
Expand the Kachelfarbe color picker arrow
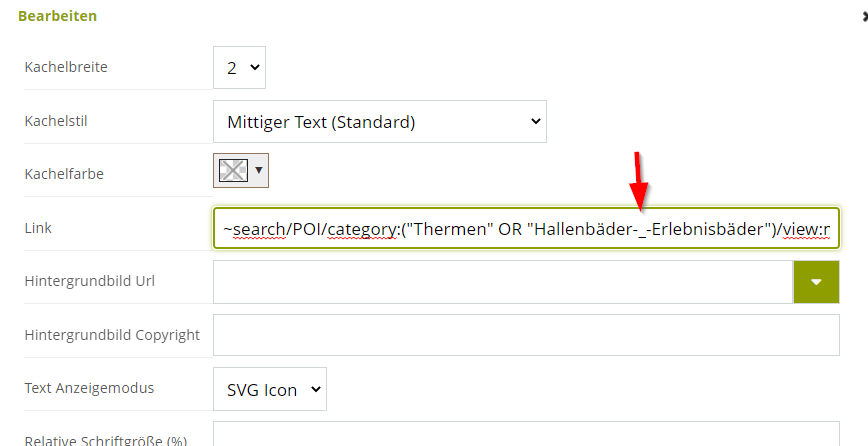point(259,170)
